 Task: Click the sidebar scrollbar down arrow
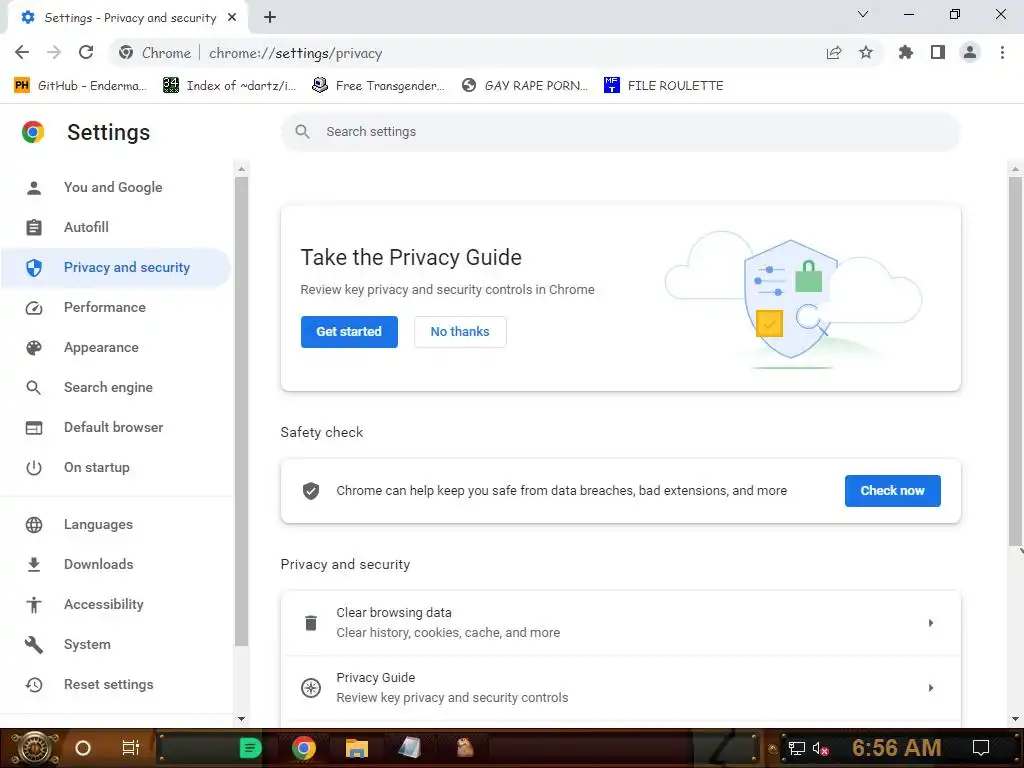[242, 719]
